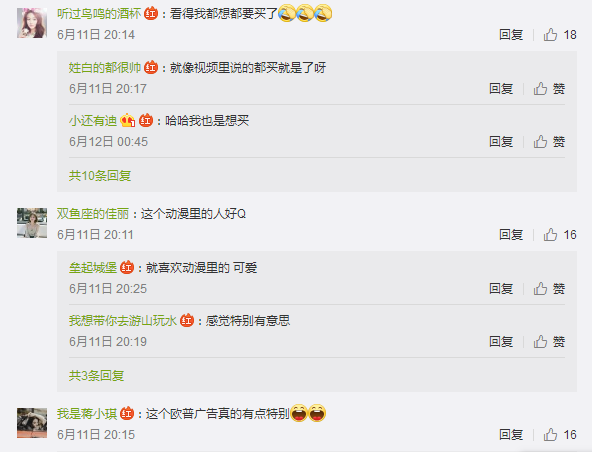The height and width of the screenshot is (452, 592).
Task: Open avatar of 我是蒋小琪
Action: tap(32, 423)
